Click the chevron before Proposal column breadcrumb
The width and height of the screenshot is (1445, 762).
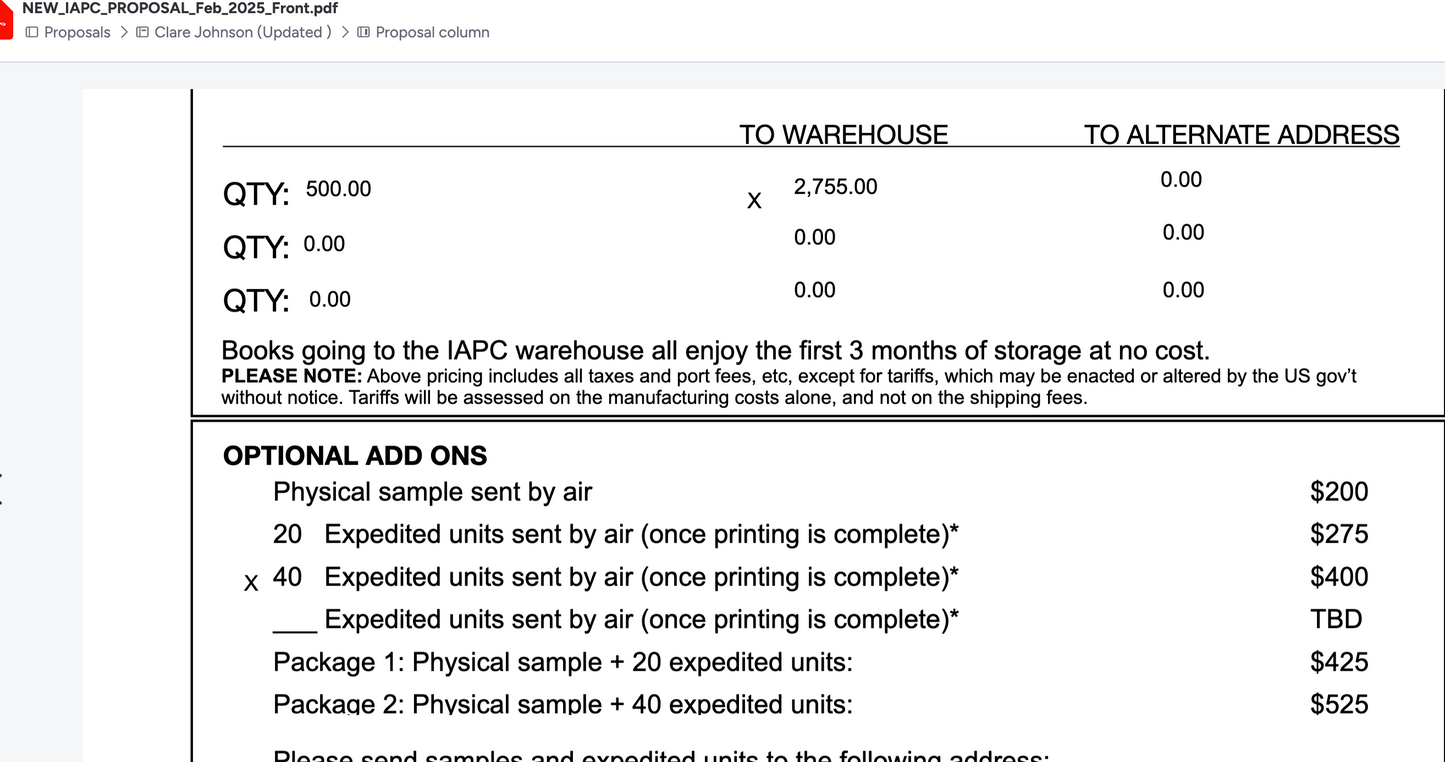pyautogui.click(x=345, y=32)
